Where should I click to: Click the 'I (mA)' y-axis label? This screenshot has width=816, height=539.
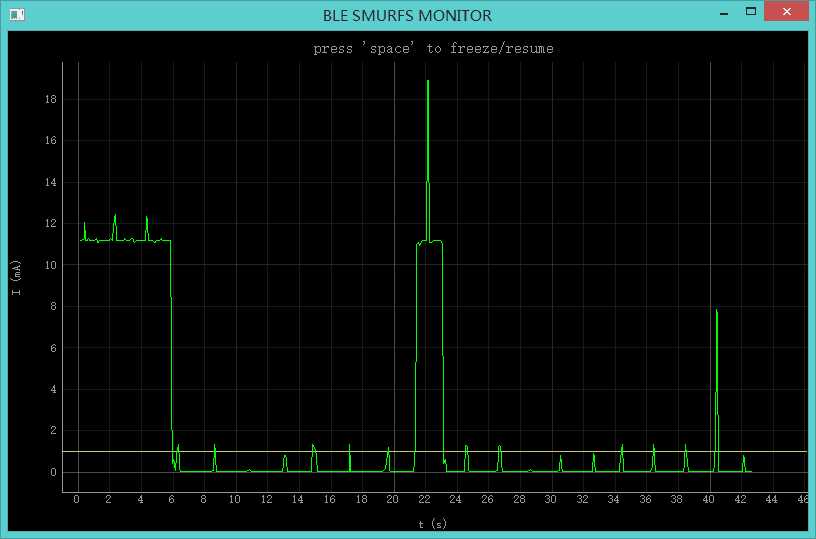pyautogui.click(x=16, y=278)
